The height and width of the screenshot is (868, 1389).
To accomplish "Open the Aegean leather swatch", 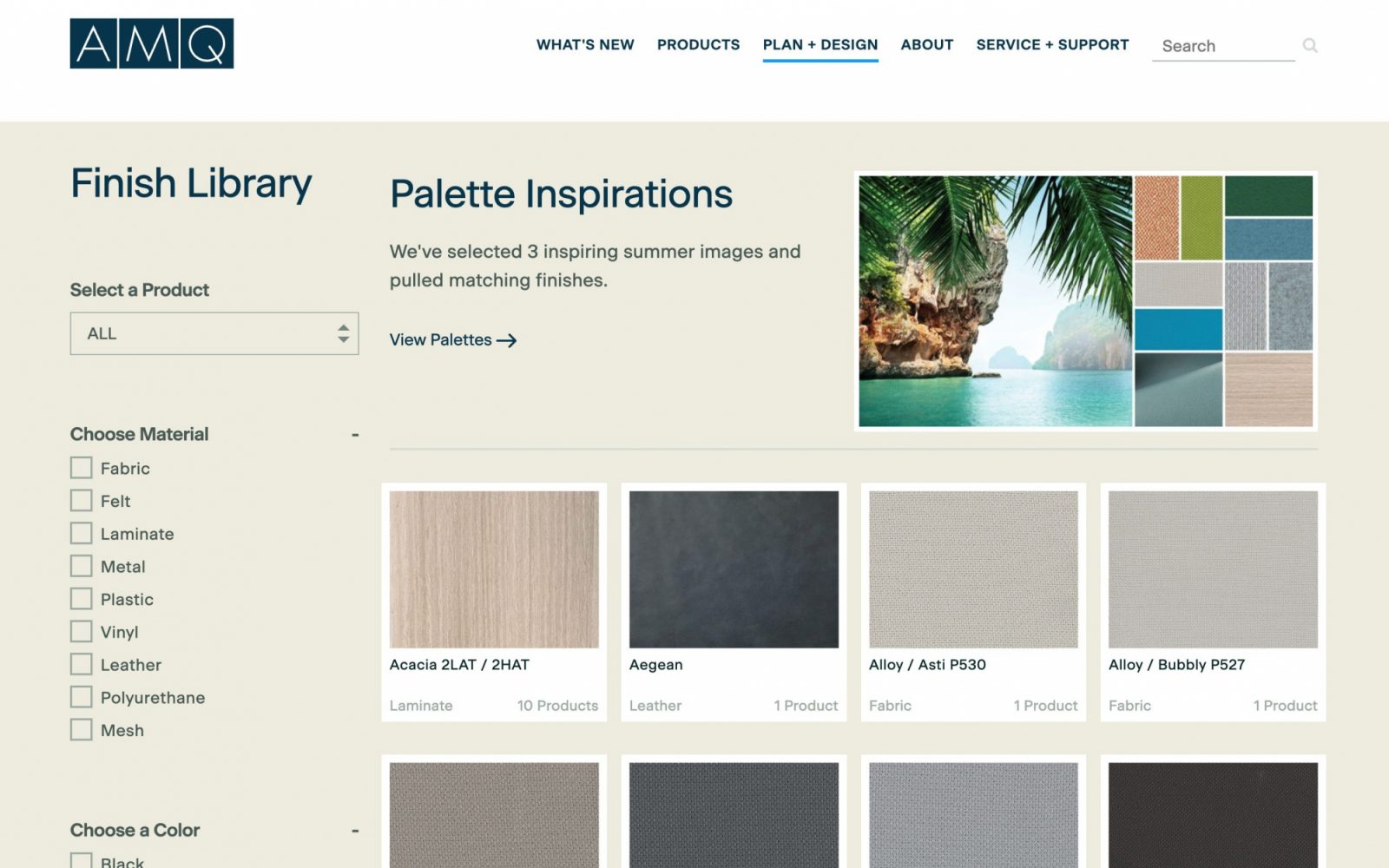I will 734,602.
